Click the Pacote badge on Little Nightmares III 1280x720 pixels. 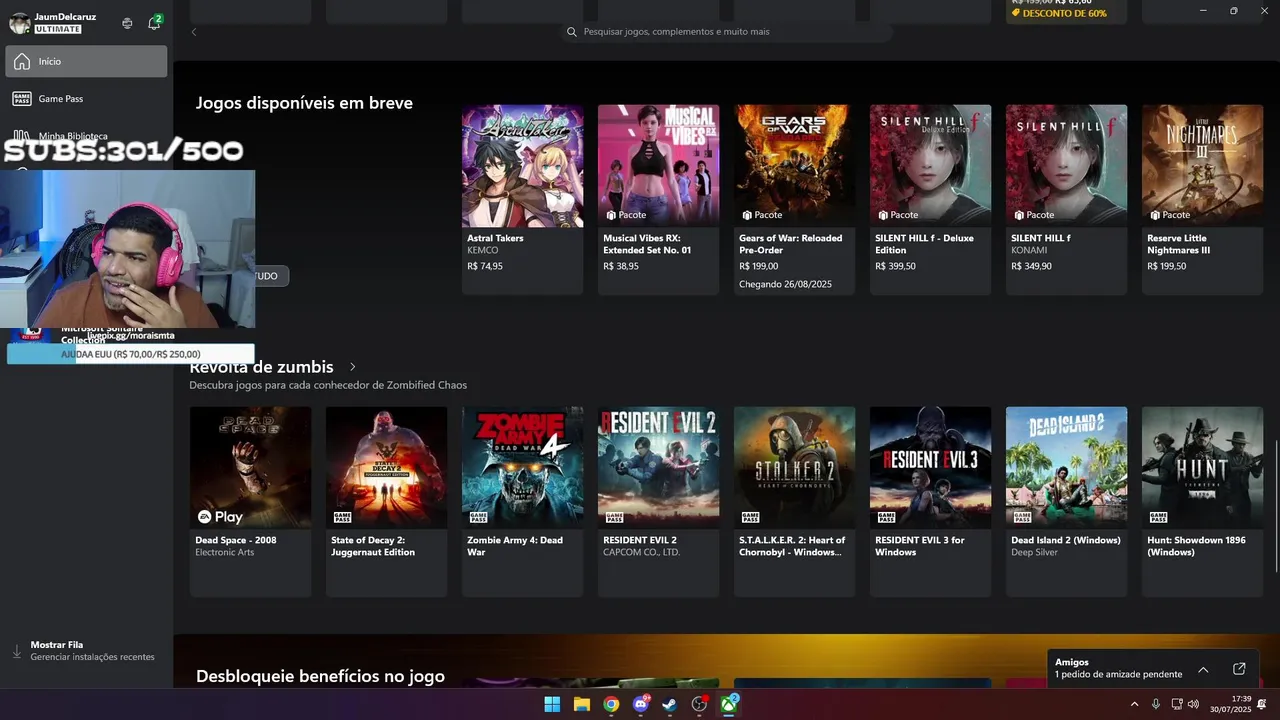click(1170, 215)
